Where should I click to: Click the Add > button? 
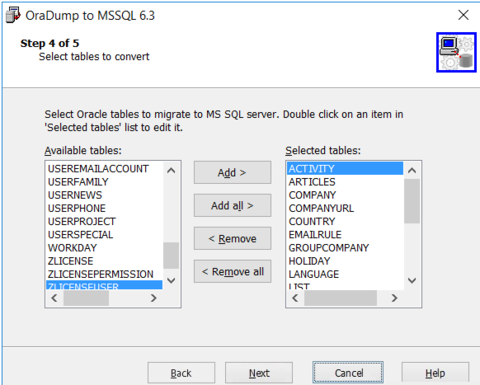coord(232,173)
